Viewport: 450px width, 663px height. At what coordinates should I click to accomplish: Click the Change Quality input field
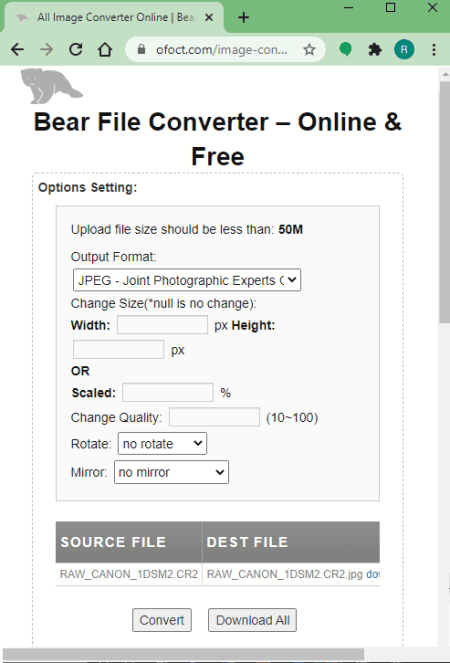[x=214, y=417]
